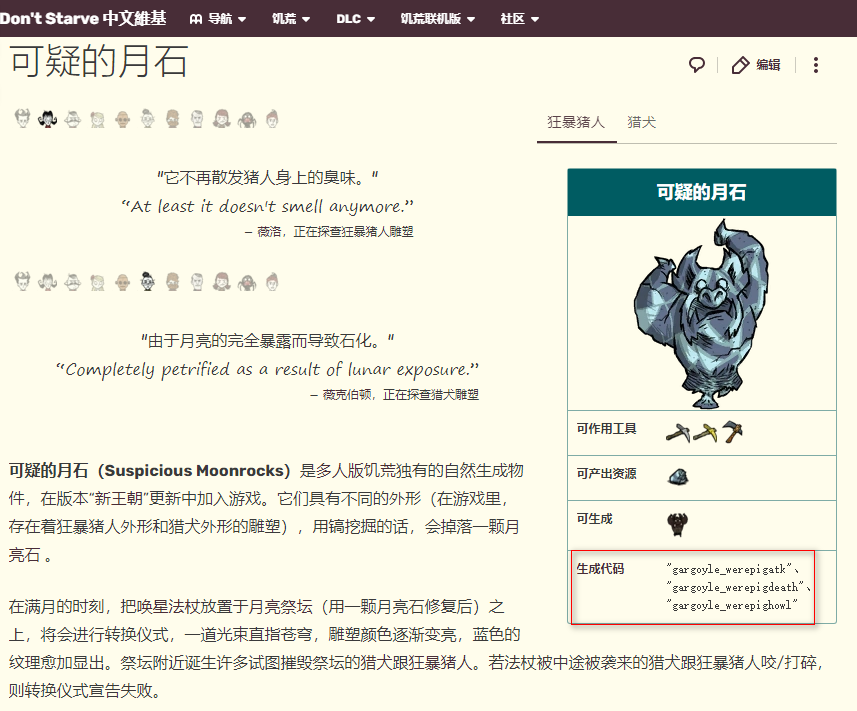Click the quote "Completely petrified as a result of lunar exposure."
The width and height of the screenshot is (857, 711).
[267, 369]
